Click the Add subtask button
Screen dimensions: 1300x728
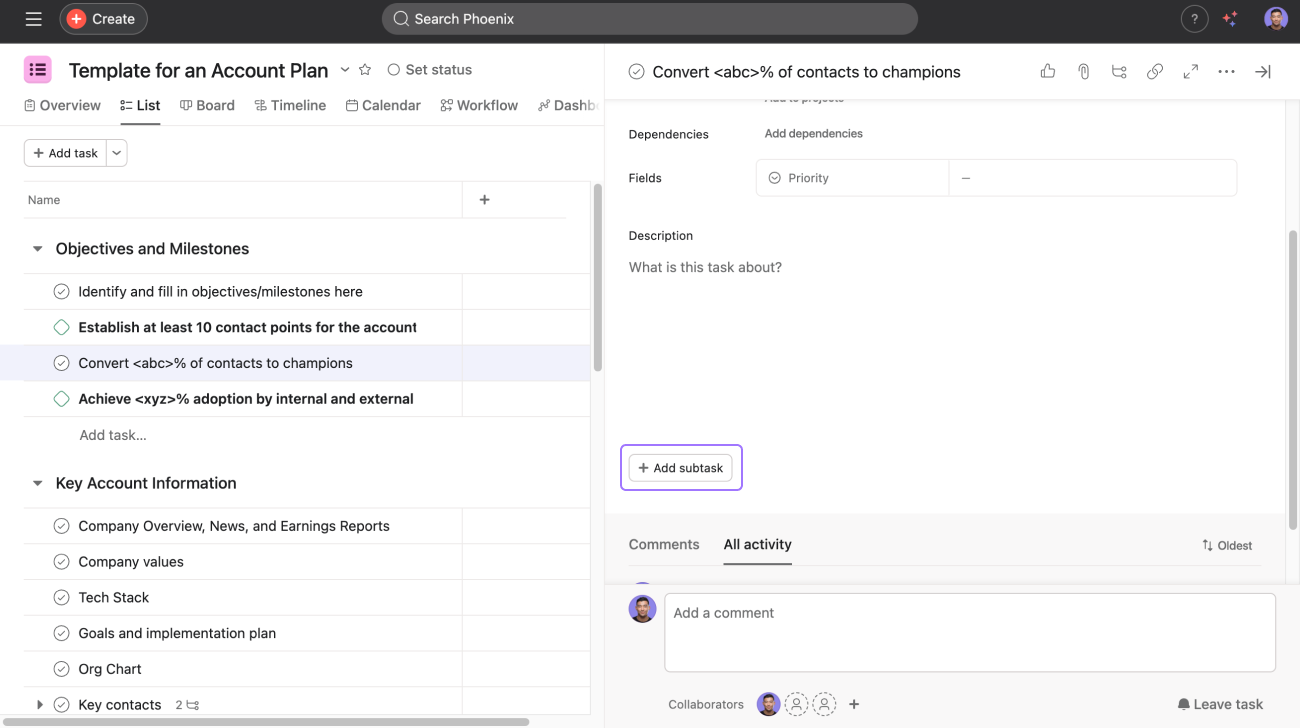point(681,468)
